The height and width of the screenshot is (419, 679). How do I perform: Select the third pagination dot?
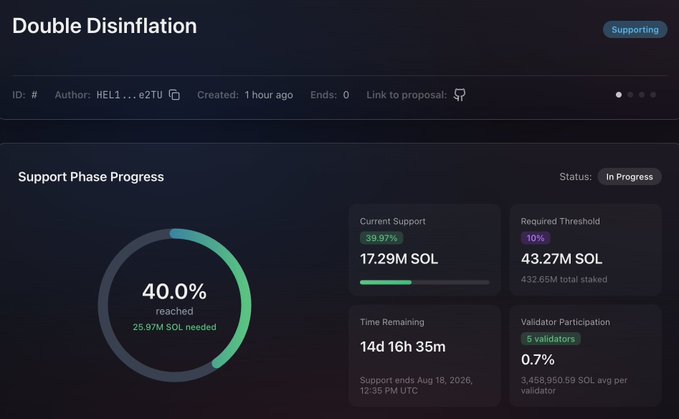642,95
